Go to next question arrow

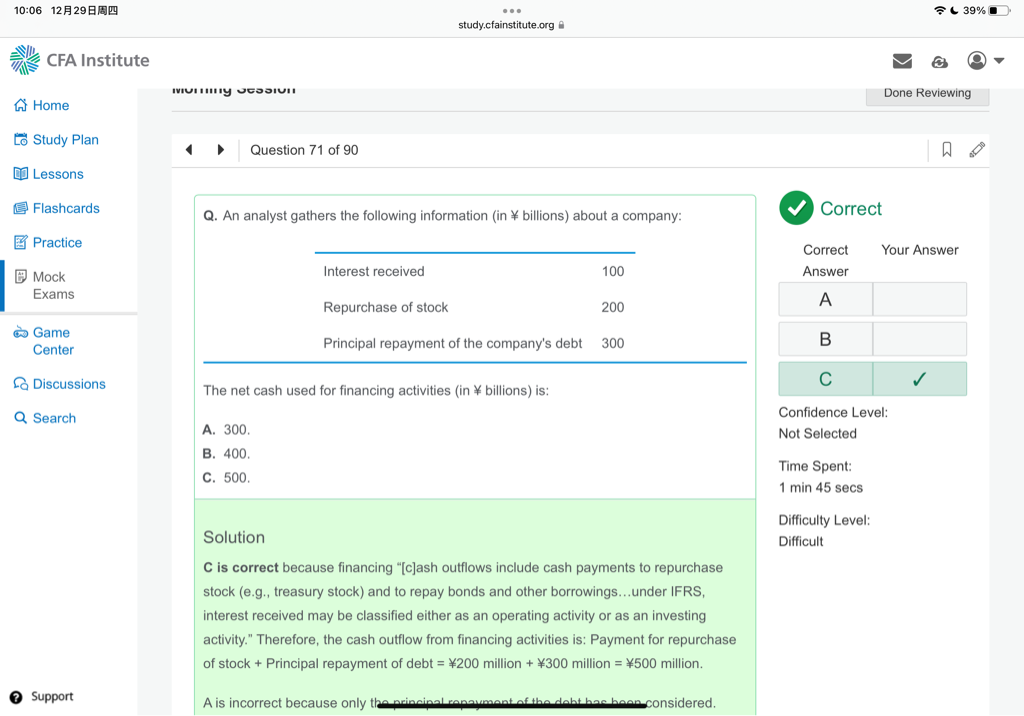click(x=220, y=150)
